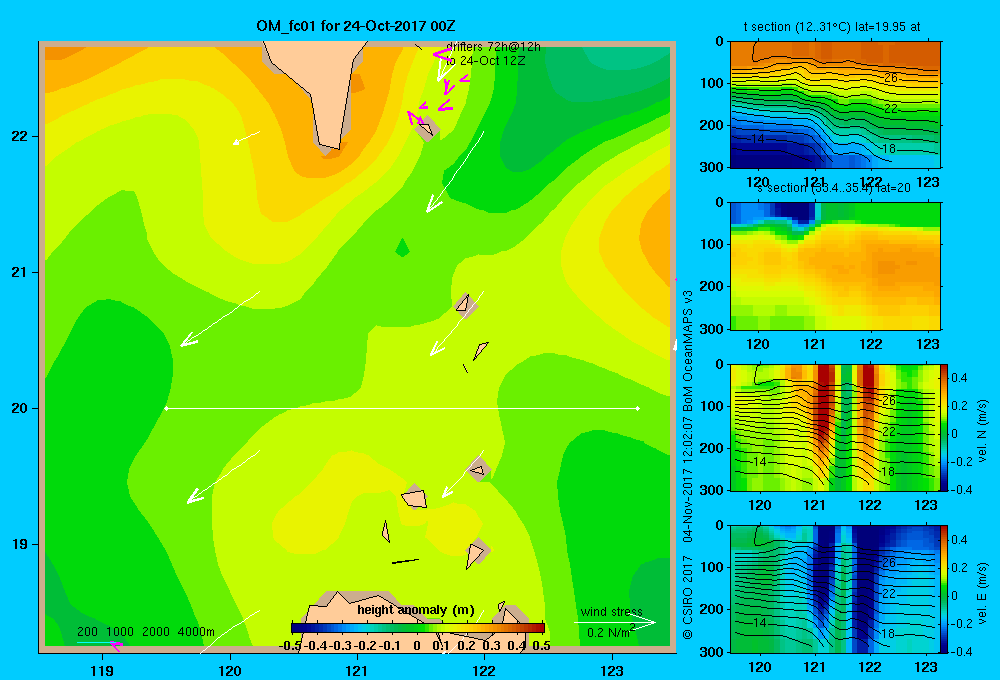Click latitude label 21 on main map
Image resolution: width=1000 pixels, height=680 pixels.
[20, 272]
